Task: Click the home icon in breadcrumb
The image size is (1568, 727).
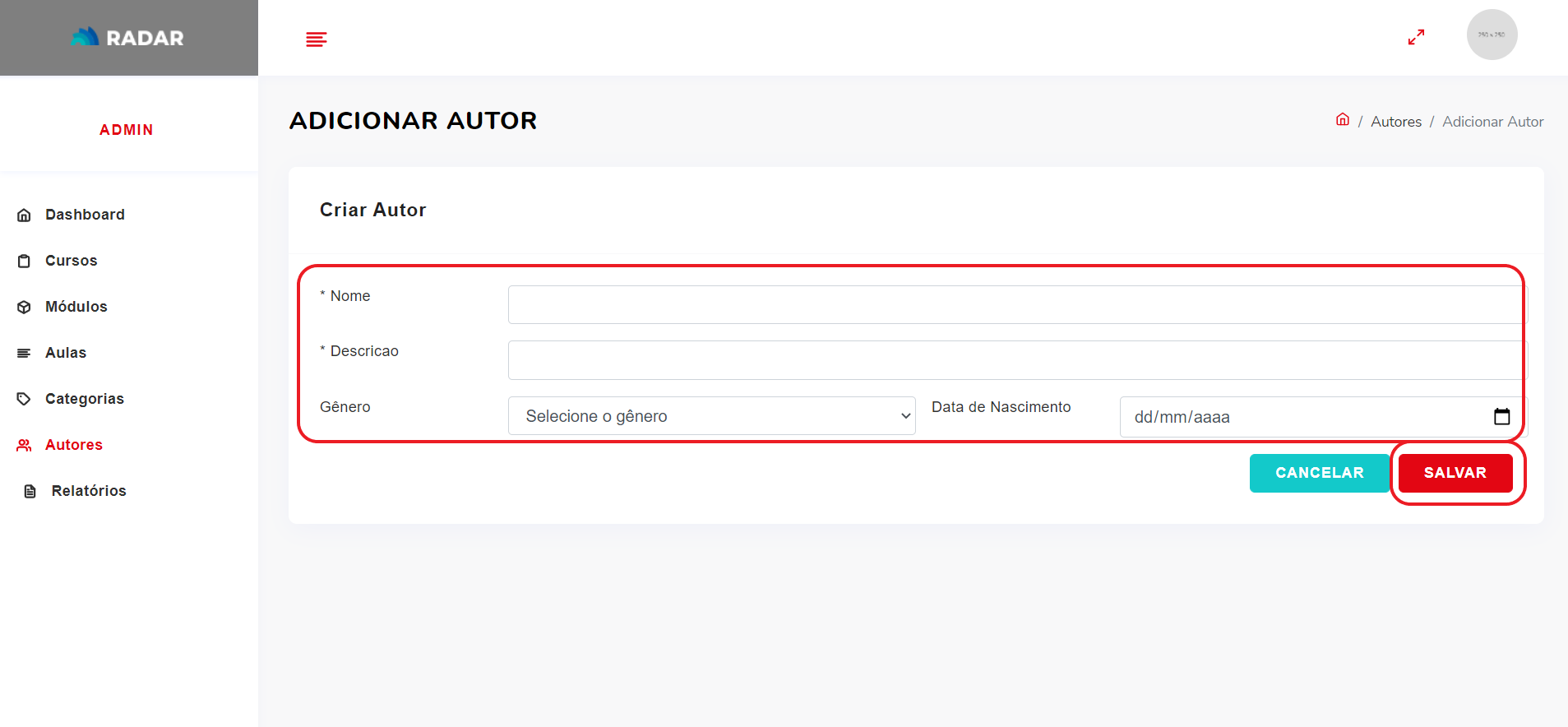Action: (1343, 120)
